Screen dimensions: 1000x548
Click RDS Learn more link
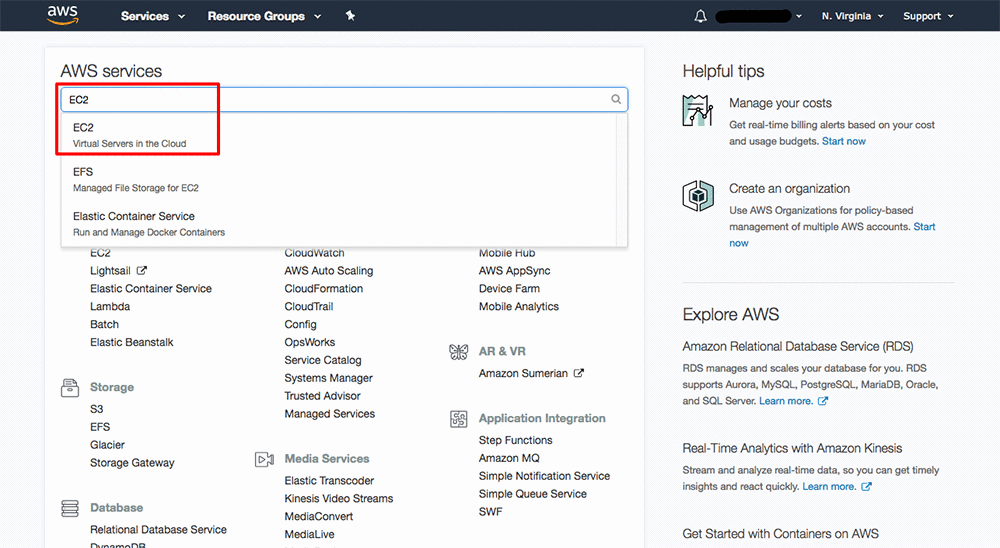786,401
